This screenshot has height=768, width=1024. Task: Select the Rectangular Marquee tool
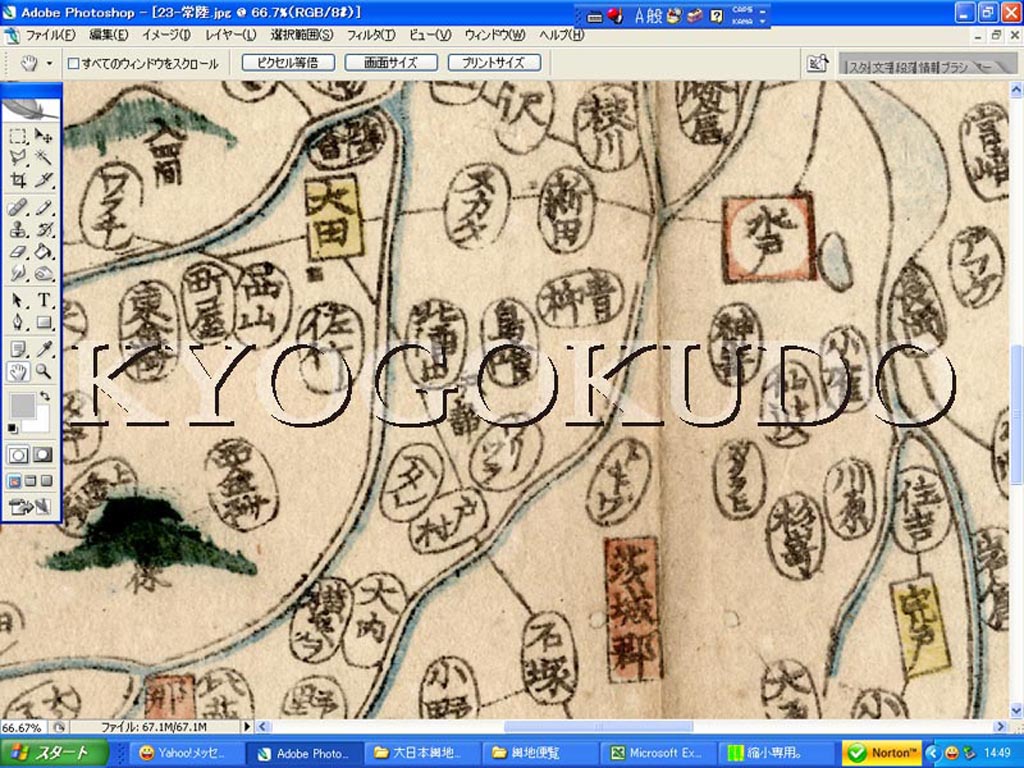pyautogui.click(x=18, y=136)
